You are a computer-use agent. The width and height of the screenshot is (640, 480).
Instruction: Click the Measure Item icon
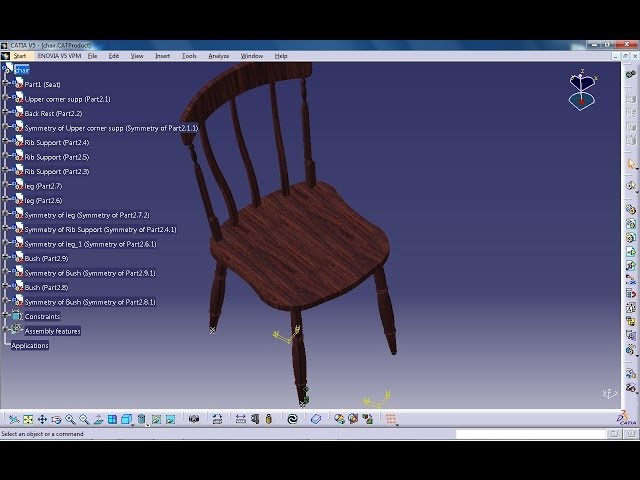pyautogui.click(x=255, y=419)
